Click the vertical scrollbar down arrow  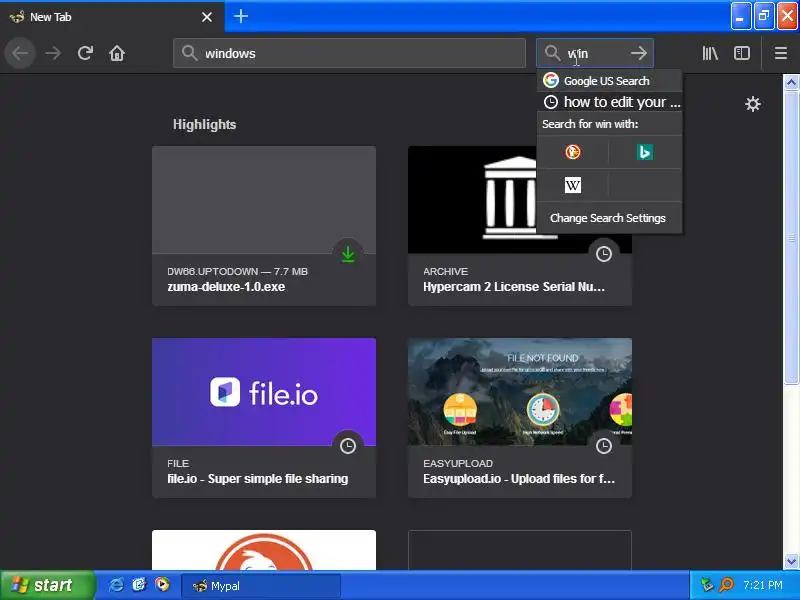tap(791, 561)
